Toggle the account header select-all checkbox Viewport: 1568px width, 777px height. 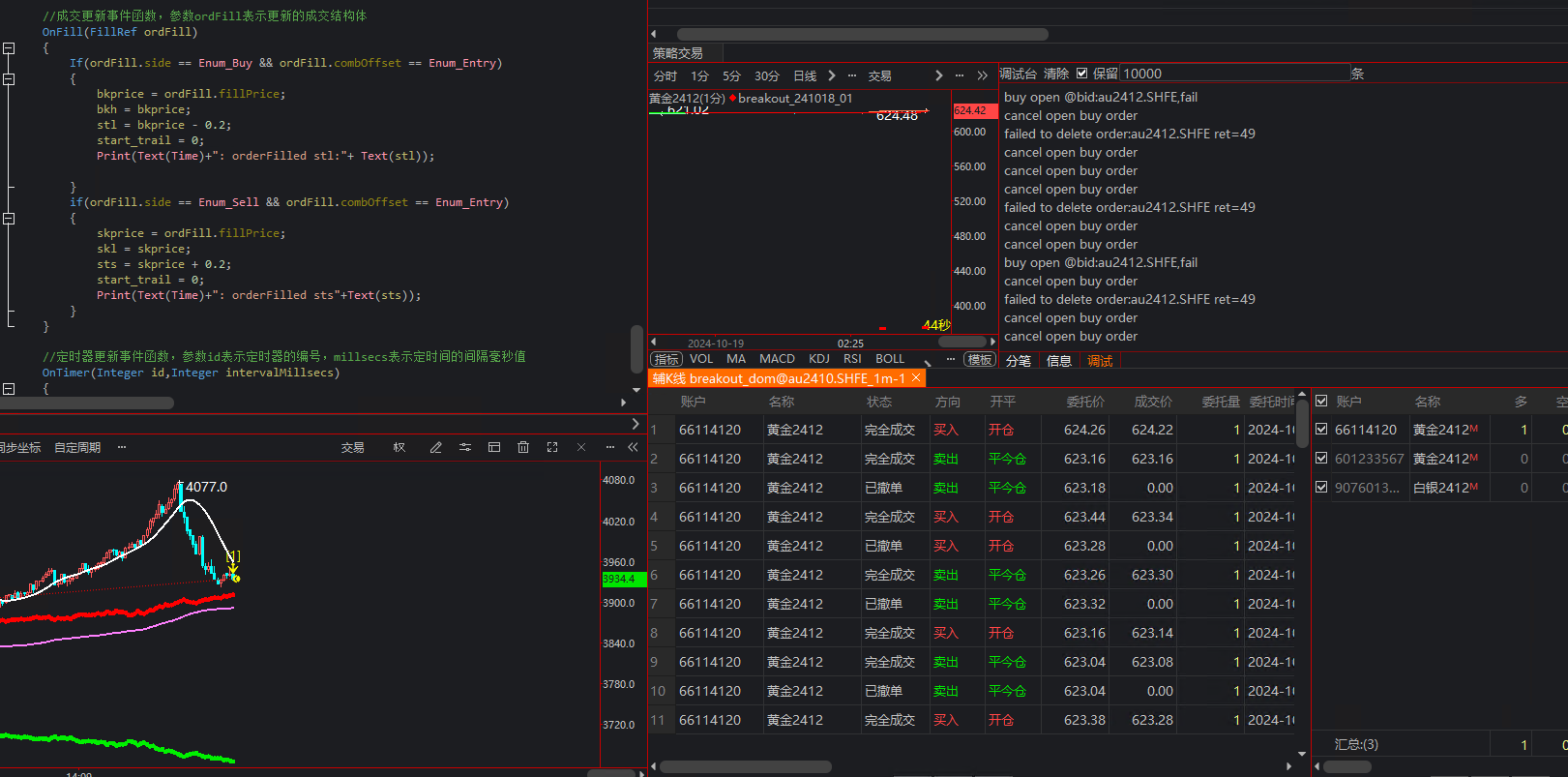click(x=1321, y=401)
